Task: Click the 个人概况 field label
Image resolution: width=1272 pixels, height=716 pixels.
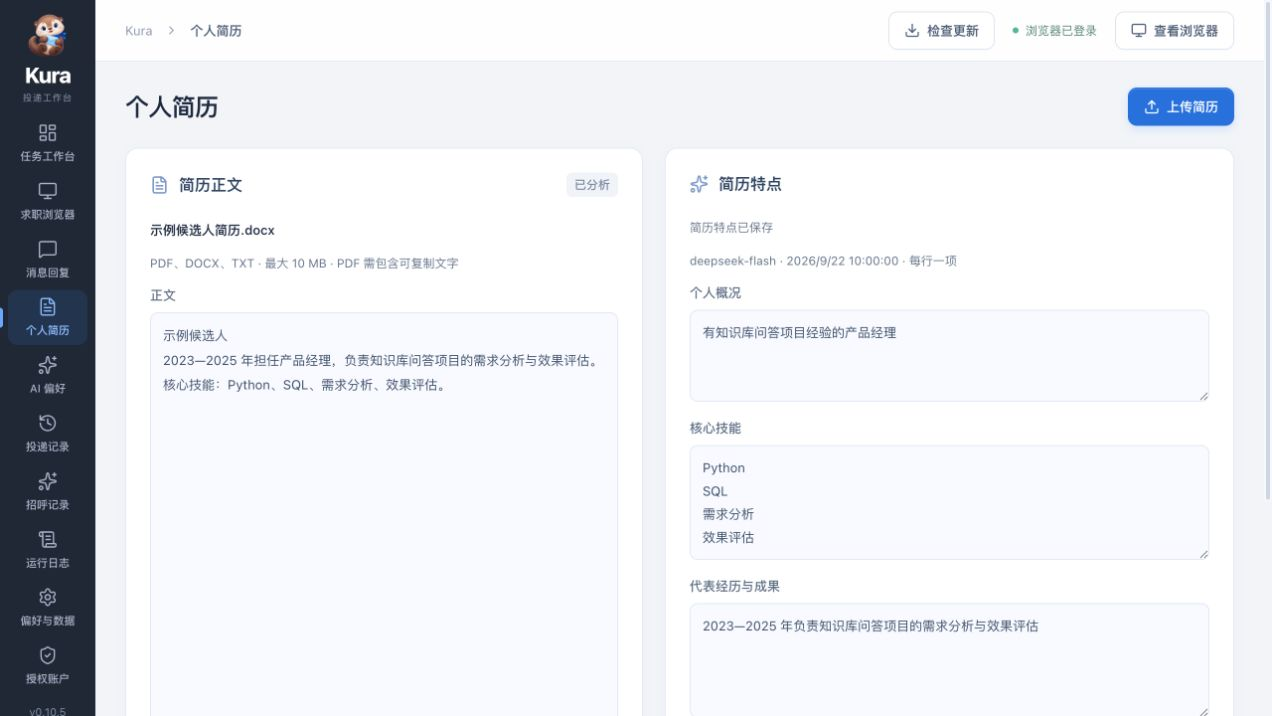Action: click(716, 293)
